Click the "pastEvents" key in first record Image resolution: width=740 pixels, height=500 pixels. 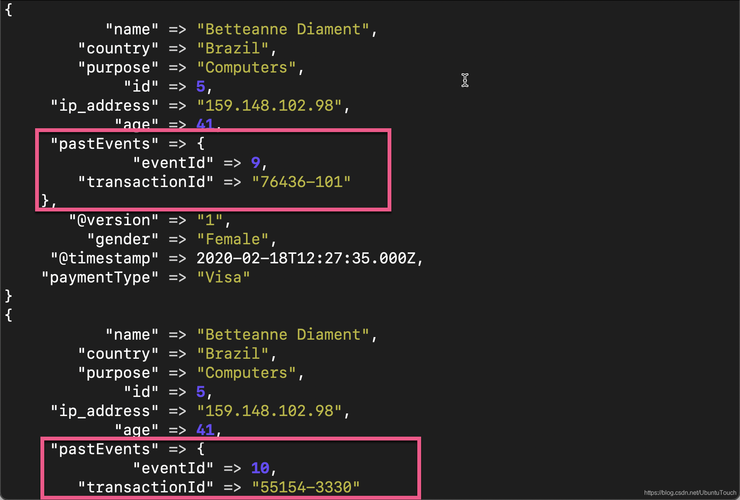point(101,144)
